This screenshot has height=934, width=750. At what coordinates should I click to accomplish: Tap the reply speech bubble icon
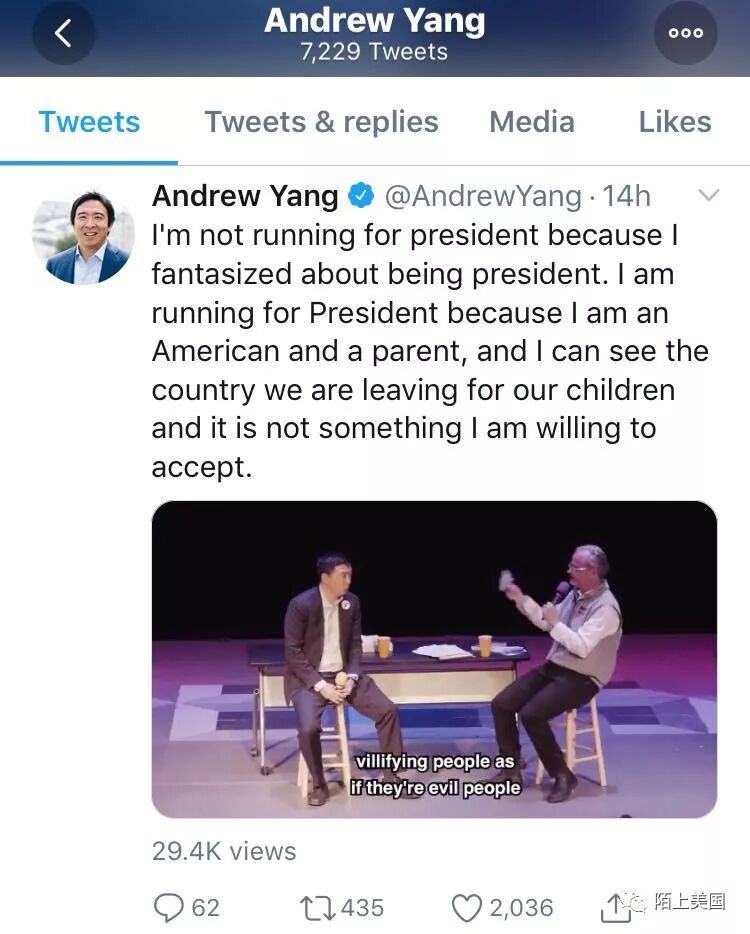click(x=168, y=907)
